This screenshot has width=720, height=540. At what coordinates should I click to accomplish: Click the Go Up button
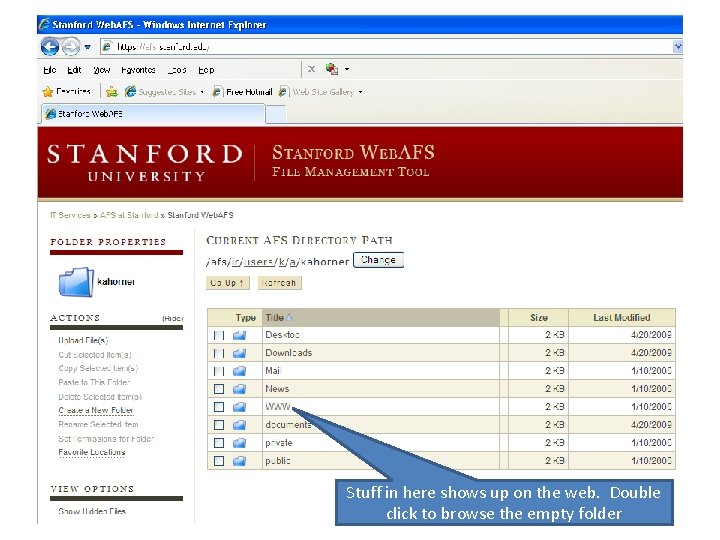tap(227, 283)
